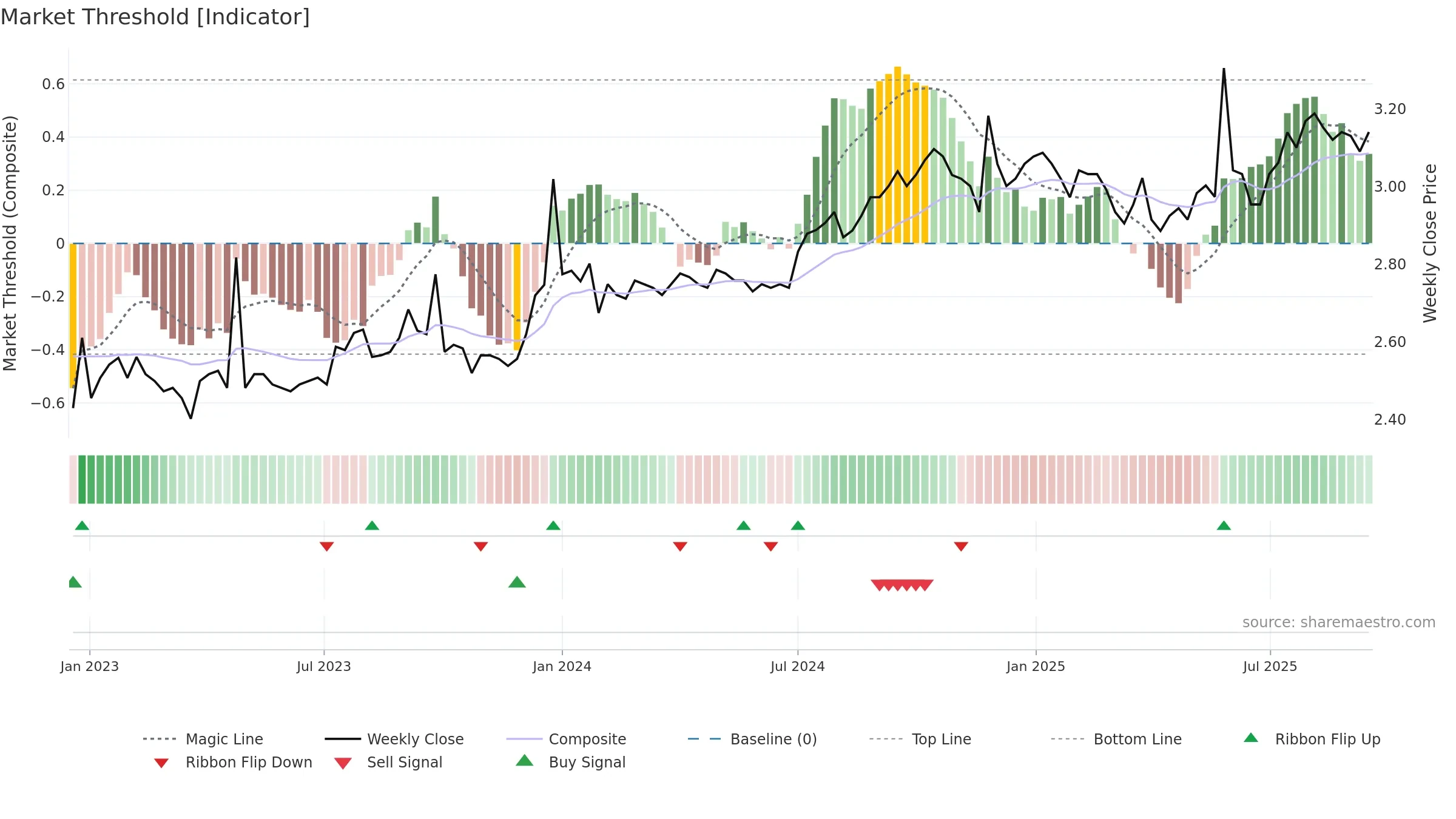
Task: Toggle Ribbon Flip Down in the legend
Action: pos(232,762)
